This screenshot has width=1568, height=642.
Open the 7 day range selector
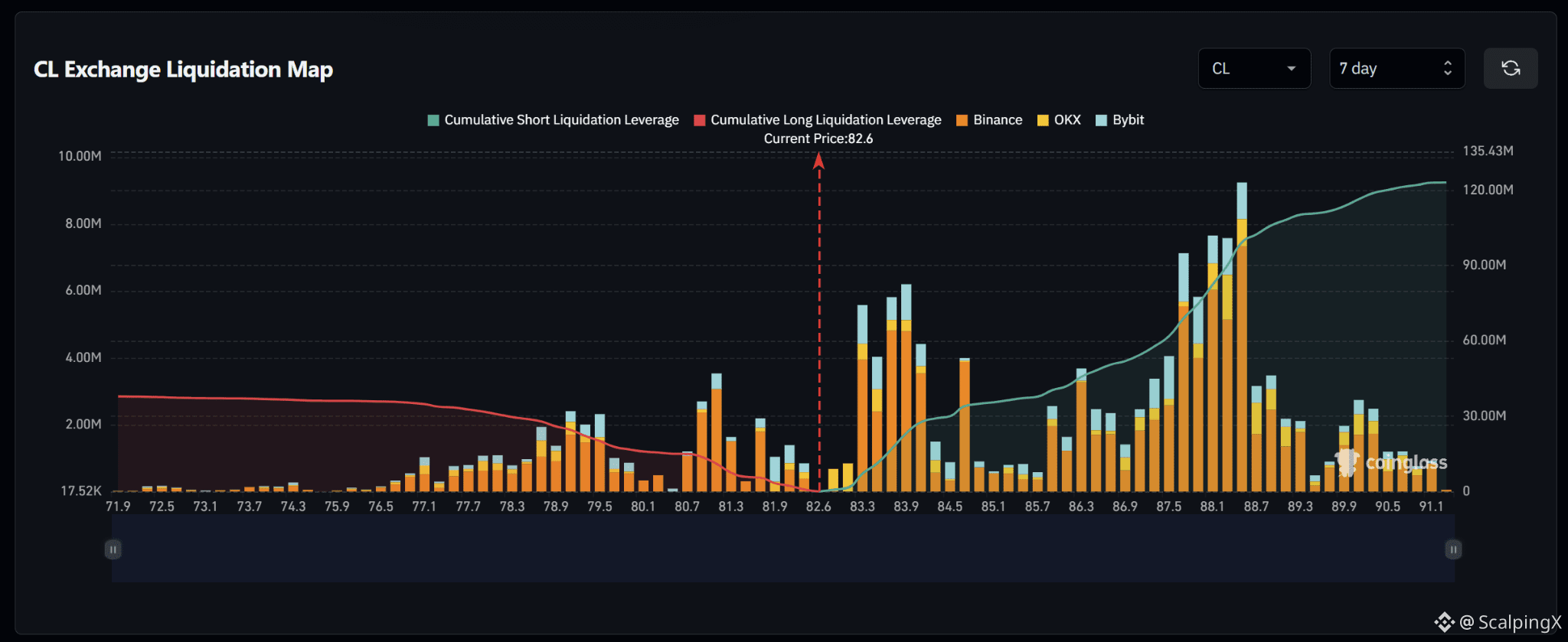click(1397, 69)
